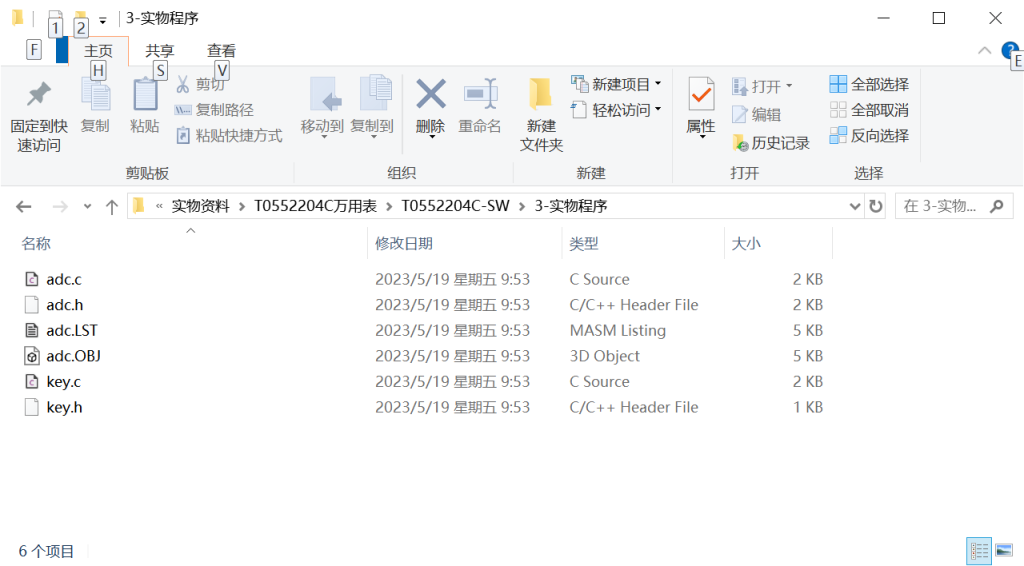Click the Edit button in ribbon
The width and height of the screenshot is (1024, 566).
(x=757, y=114)
